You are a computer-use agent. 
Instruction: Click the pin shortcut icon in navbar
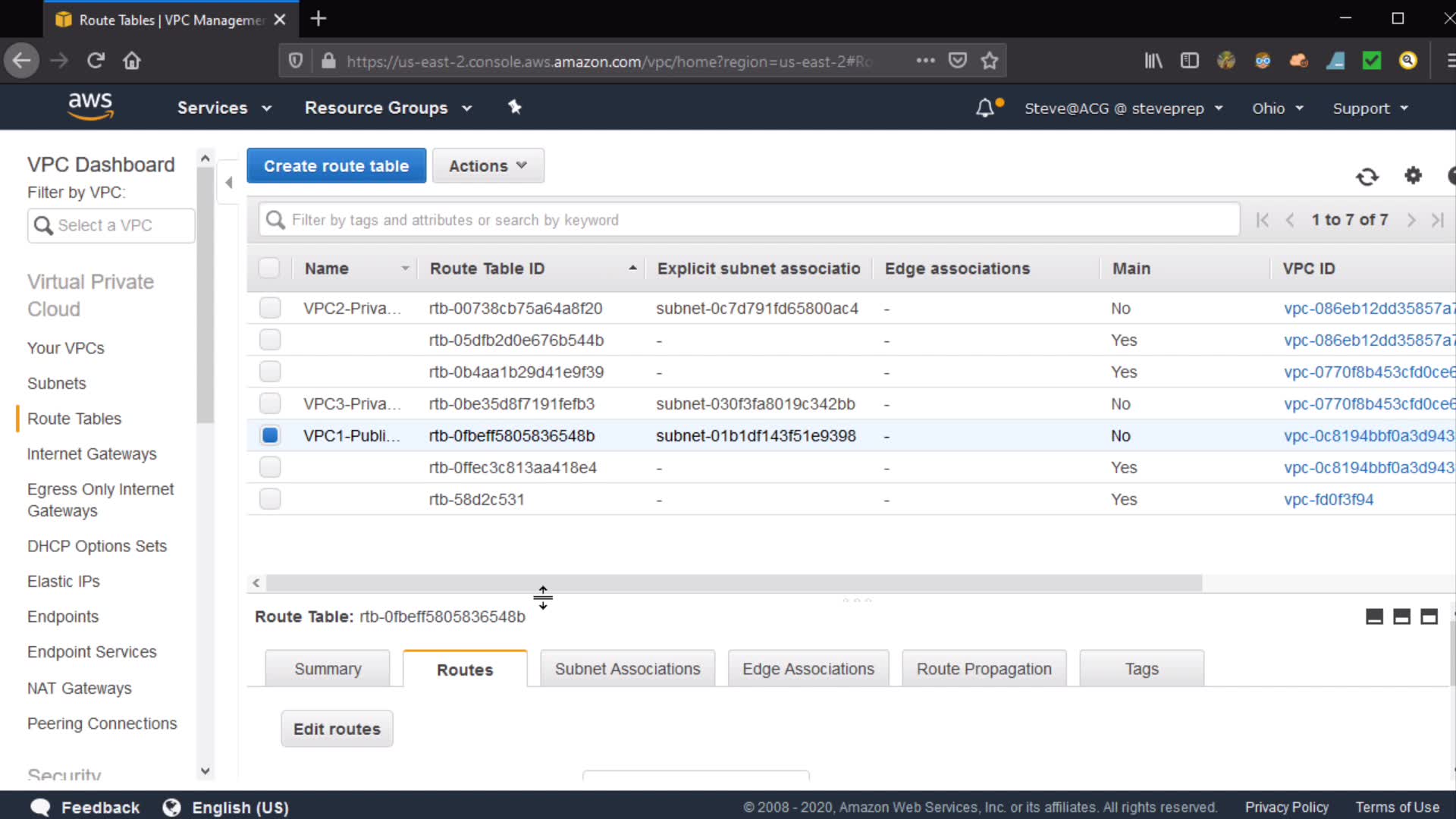[515, 108]
